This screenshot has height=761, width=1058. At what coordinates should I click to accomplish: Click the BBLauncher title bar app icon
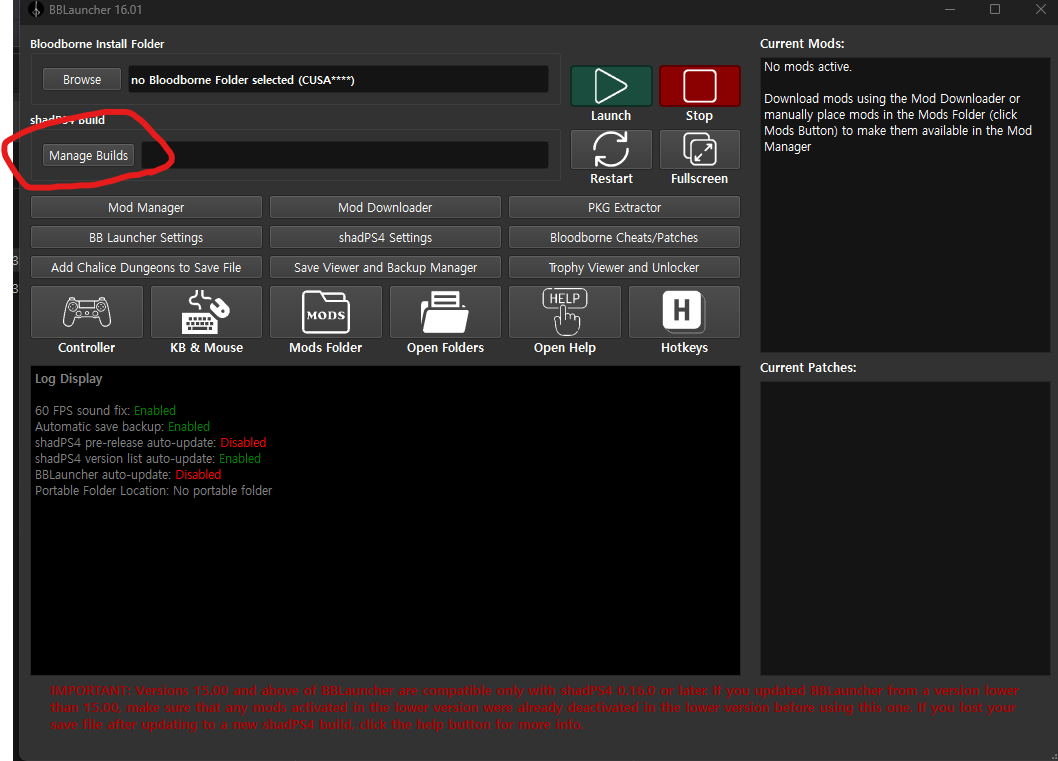[x=36, y=10]
